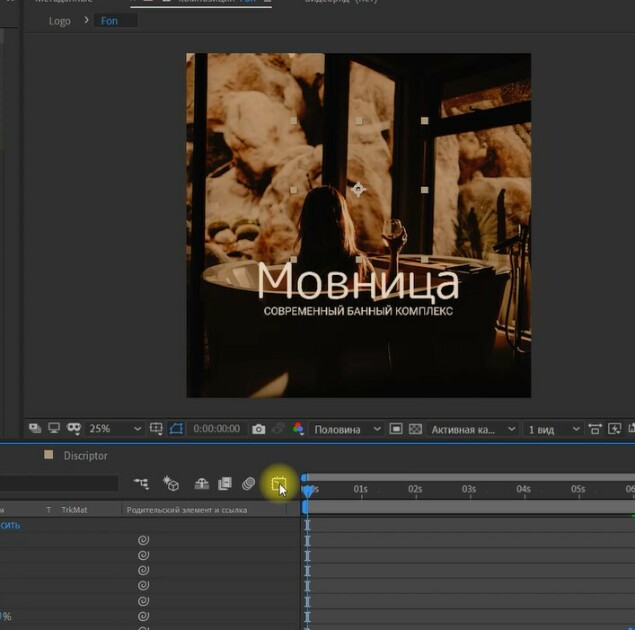
Task: Click the work area bar below ruler
Action: coord(468,507)
